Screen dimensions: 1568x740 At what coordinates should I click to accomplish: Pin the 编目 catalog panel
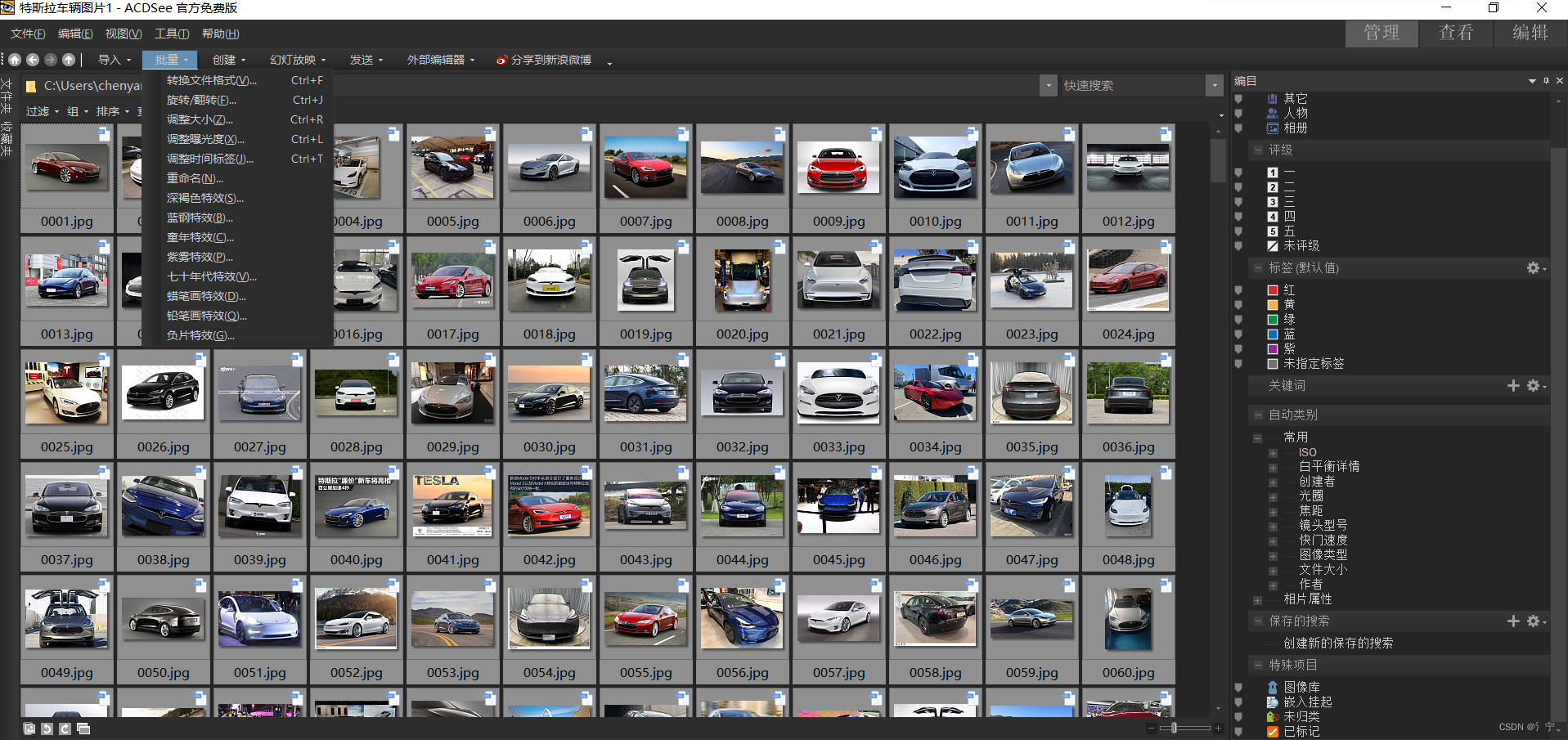pos(1546,81)
